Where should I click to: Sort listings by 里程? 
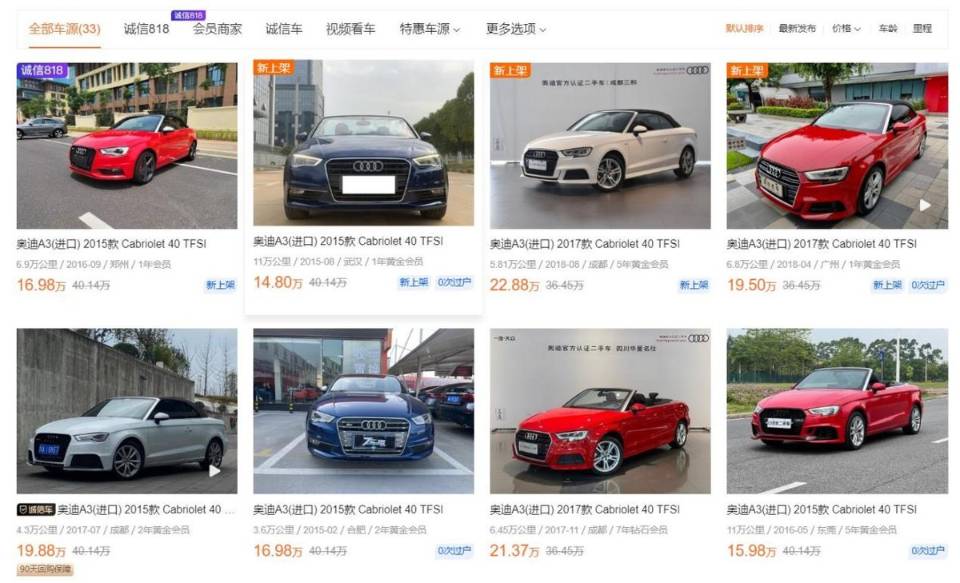tap(922, 28)
